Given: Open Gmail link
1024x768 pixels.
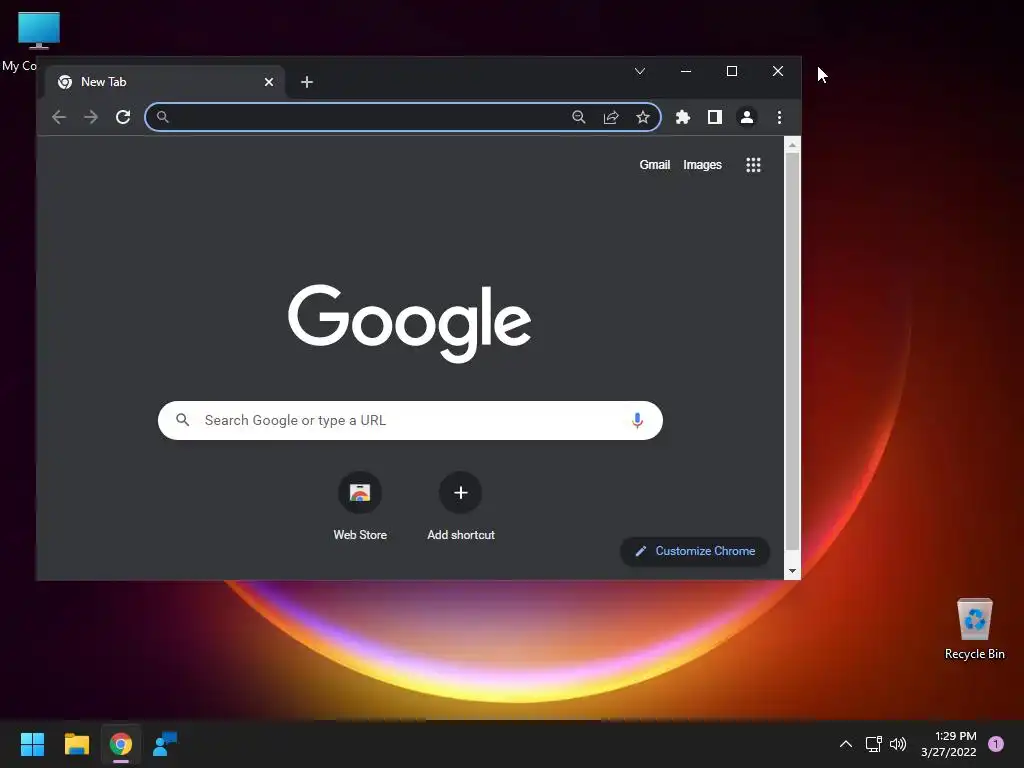Looking at the screenshot, I should pos(654,165).
